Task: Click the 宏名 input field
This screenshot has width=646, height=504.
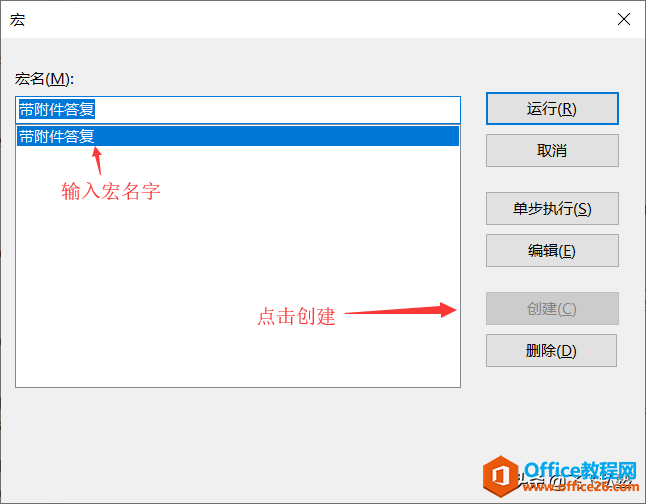Action: (x=238, y=110)
